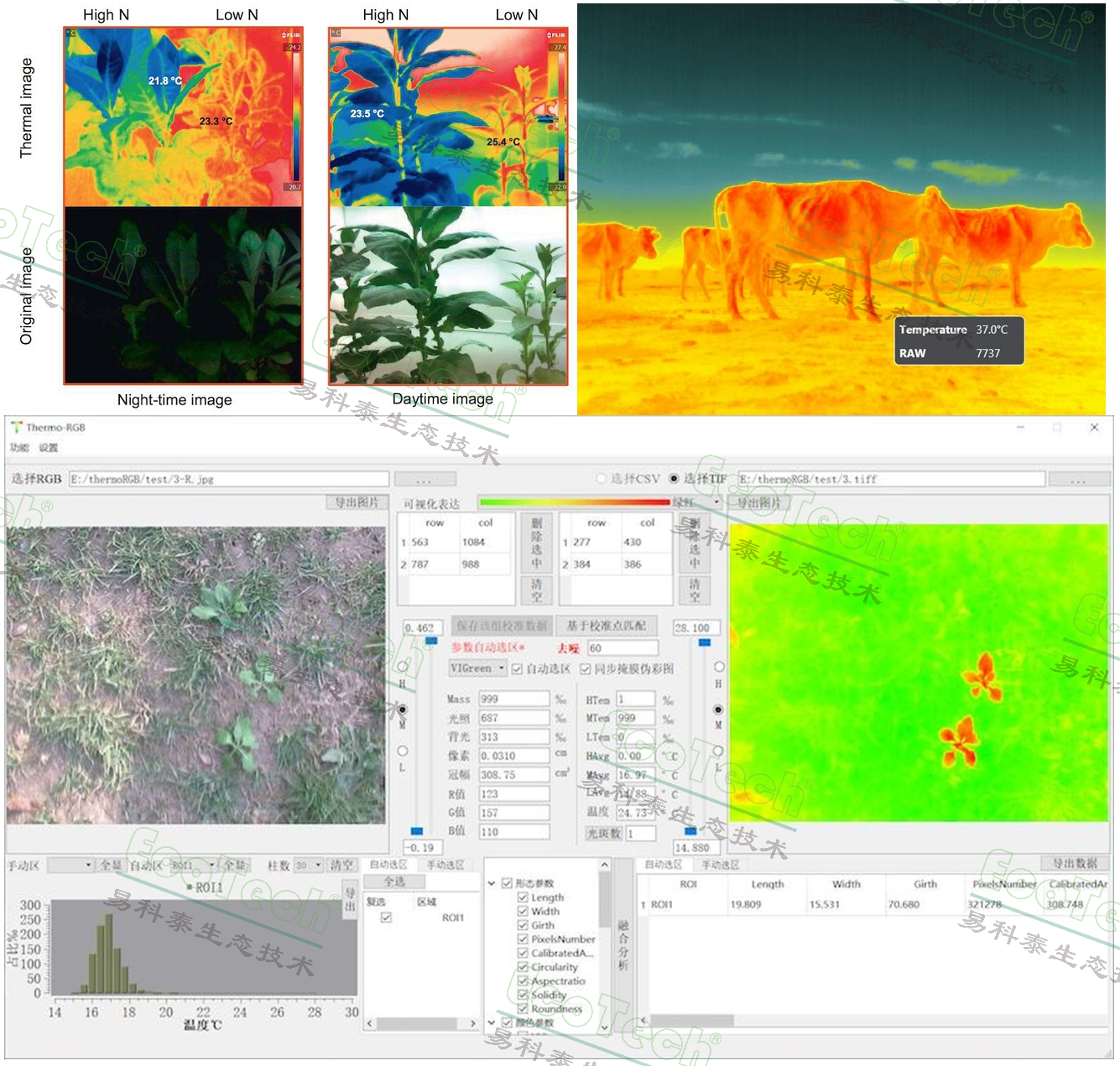Click right scroll arrow under ROI selection list
Screen dimensions: 1120x1066
(x=471, y=1023)
